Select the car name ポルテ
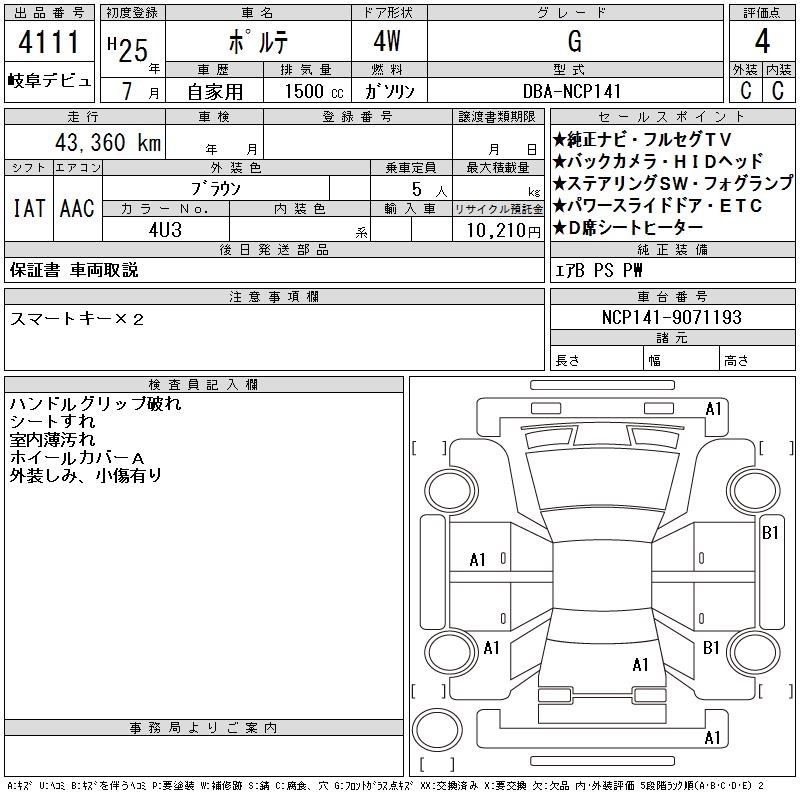The width and height of the screenshot is (800, 800). click(259, 42)
